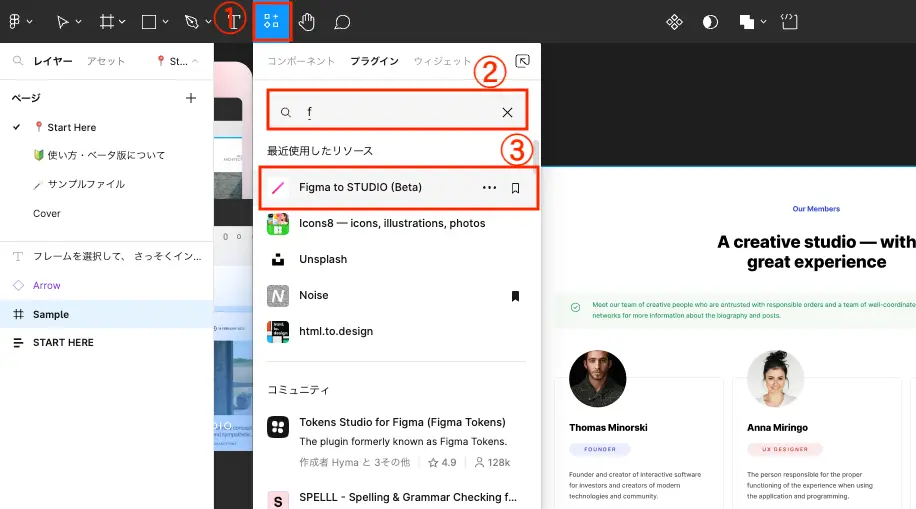This screenshot has width=916, height=509.
Task: Switch to the ウィジェット tab
Action: (x=442, y=61)
